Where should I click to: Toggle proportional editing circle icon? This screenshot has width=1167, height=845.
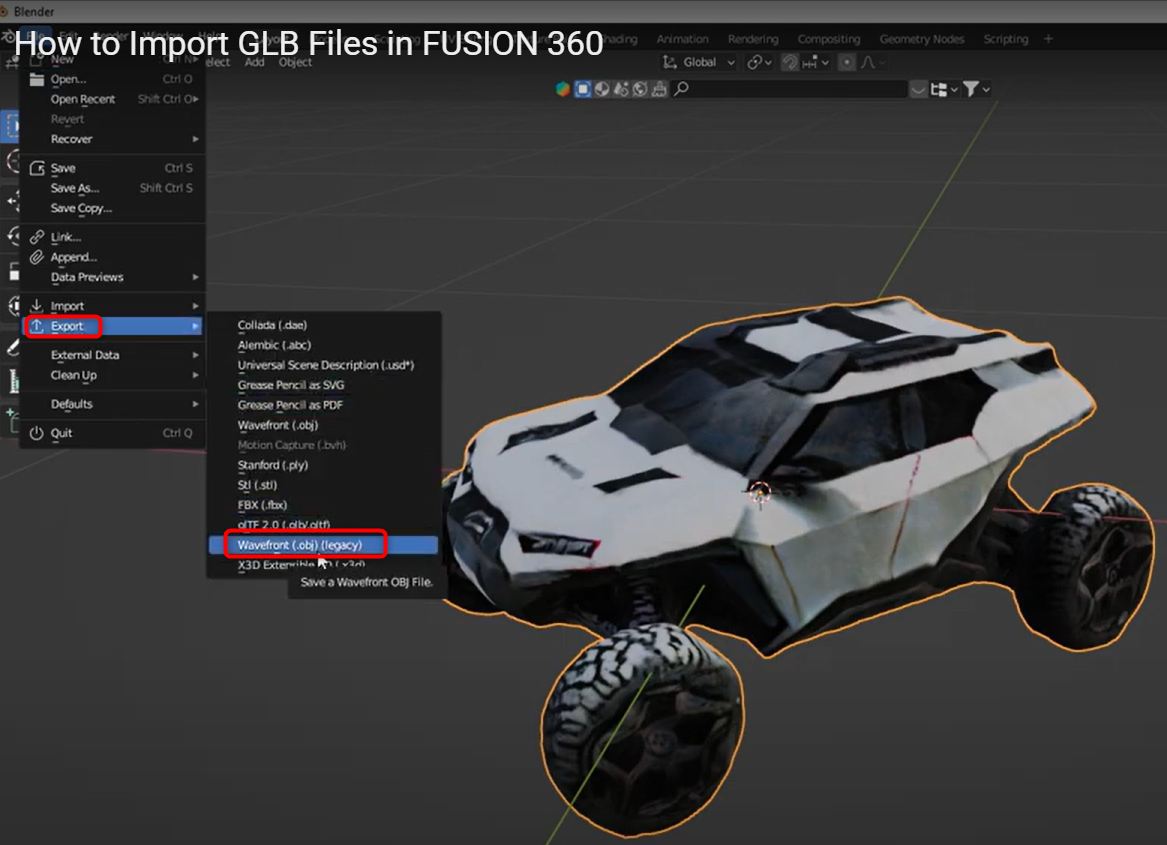846,63
